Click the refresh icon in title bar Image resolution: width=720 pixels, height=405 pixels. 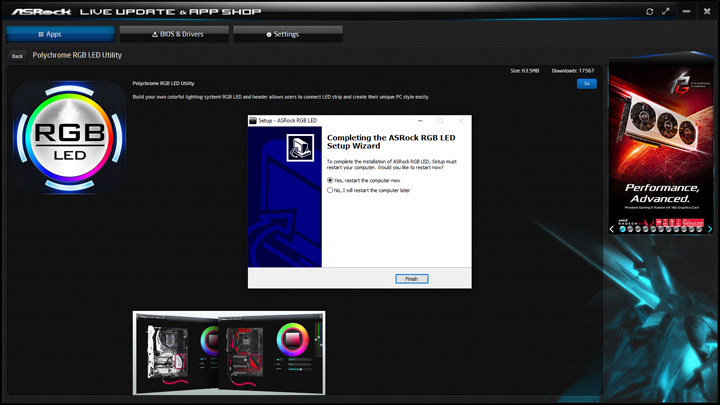pyautogui.click(x=649, y=11)
